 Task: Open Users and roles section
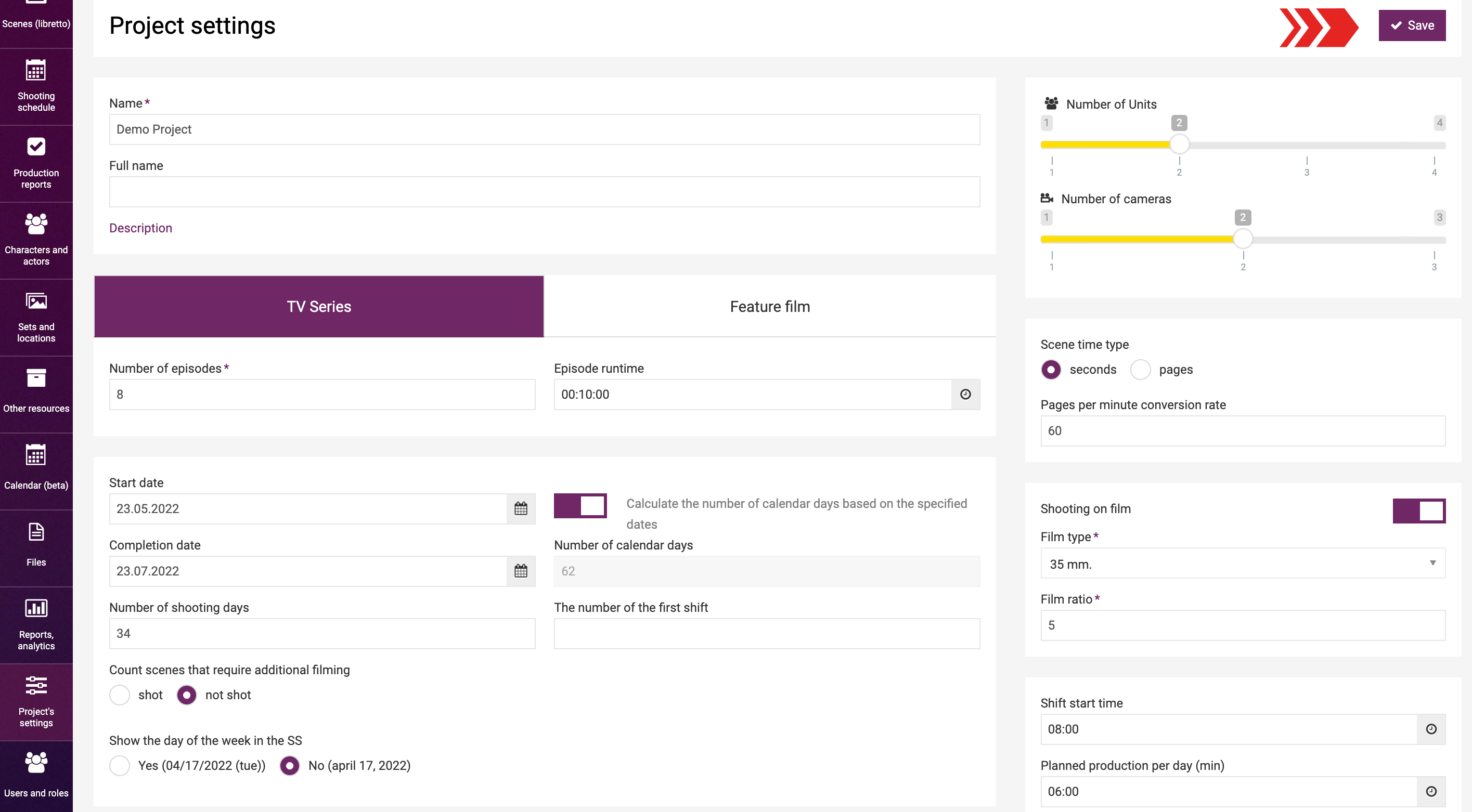tap(36, 777)
